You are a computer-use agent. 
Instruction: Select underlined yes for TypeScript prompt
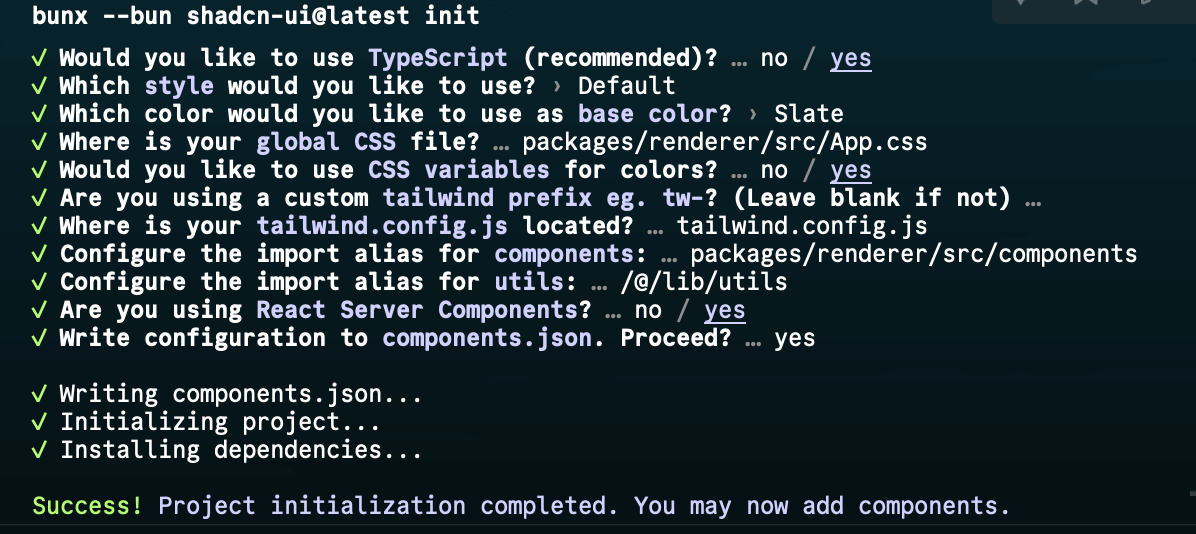tap(850, 59)
